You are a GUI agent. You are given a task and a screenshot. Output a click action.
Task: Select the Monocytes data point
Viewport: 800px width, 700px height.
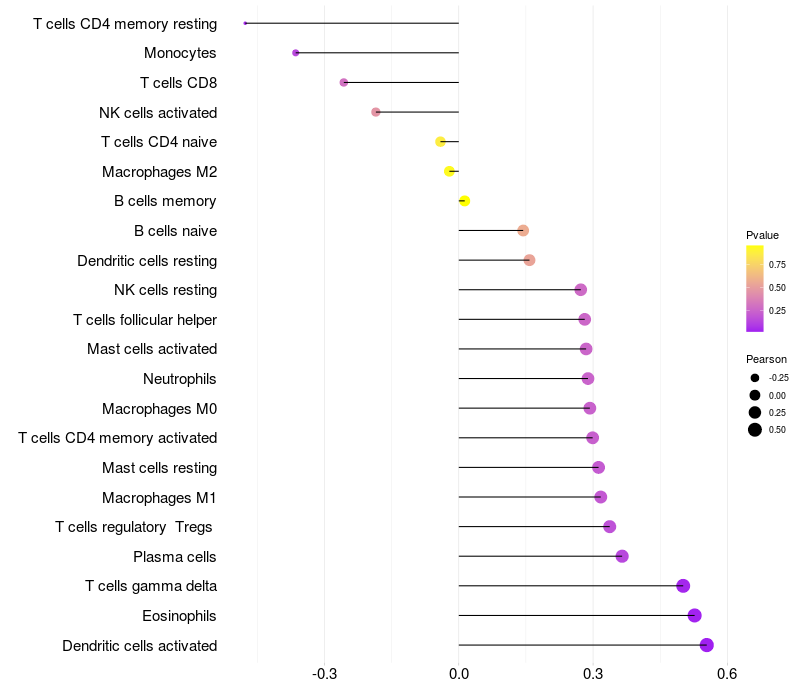tap(295, 53)
